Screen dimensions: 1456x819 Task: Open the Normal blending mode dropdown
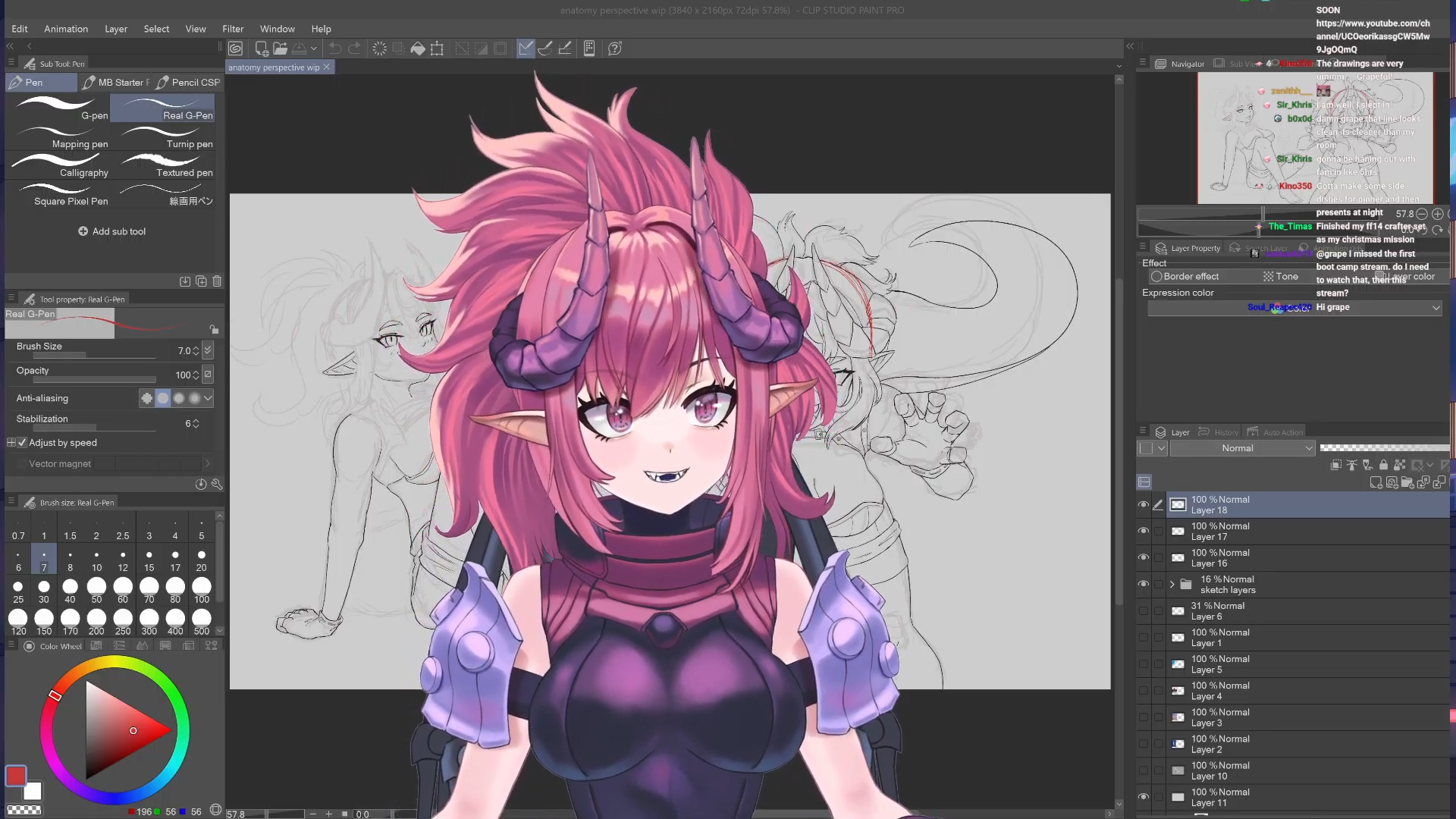click(1242, 448)
